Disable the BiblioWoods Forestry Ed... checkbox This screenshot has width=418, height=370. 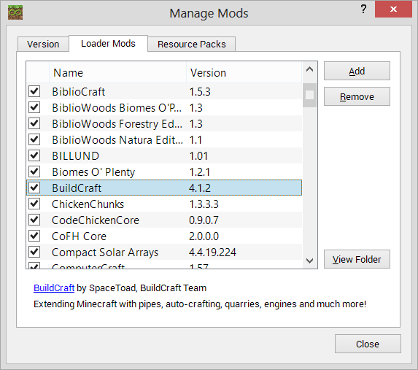[x=34, y=123]
